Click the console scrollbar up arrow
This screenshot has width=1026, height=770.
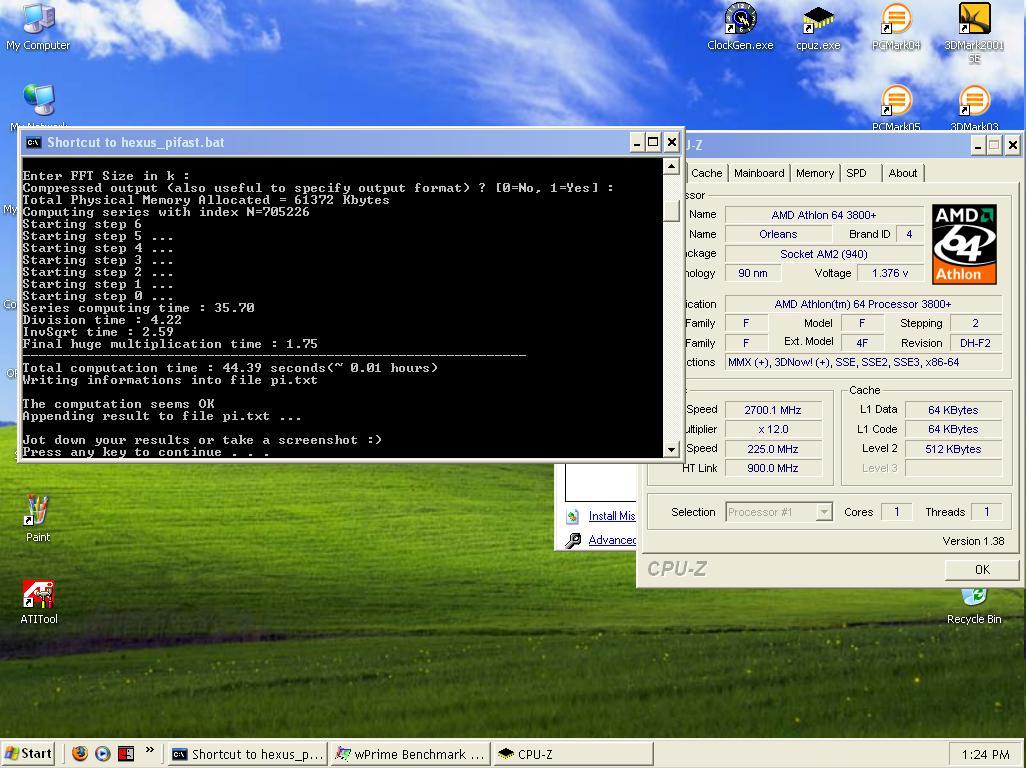(x=671, y=167)
